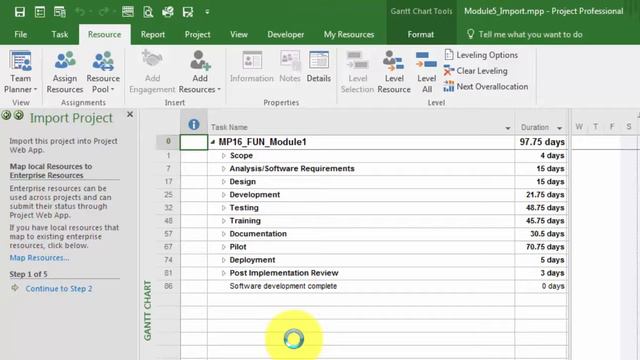Open the Resource Pool menu
Viewport: 640px width, 360px height.
[x=103, y=72]
